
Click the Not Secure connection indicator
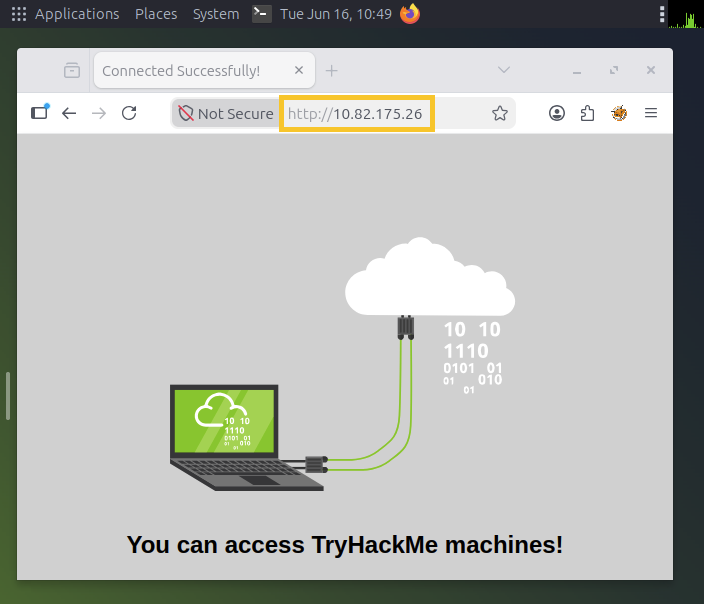coord(226,114)
